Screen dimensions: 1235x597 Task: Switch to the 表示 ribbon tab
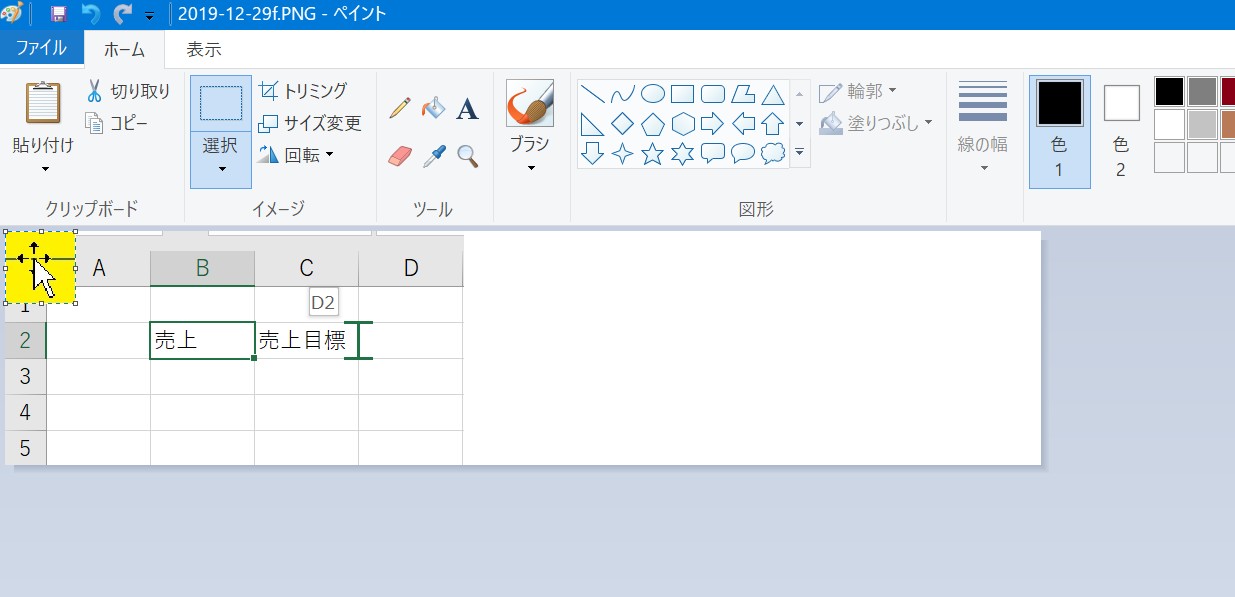coord(204,49)
